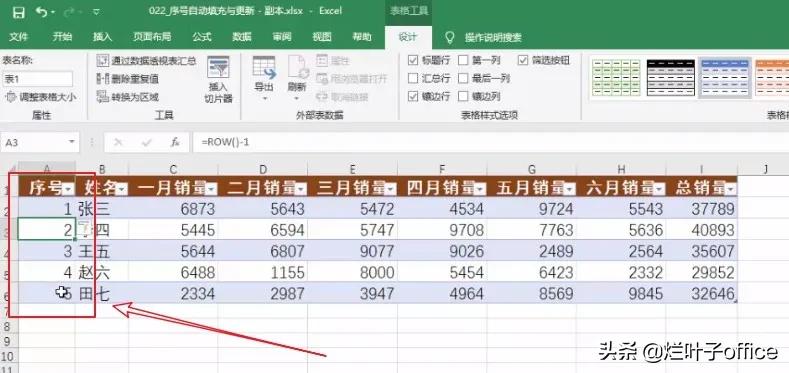The height and width of the screenshot is (373, 789).
Task: Choose the orange table style thumbnail
Action: [772, 78]
